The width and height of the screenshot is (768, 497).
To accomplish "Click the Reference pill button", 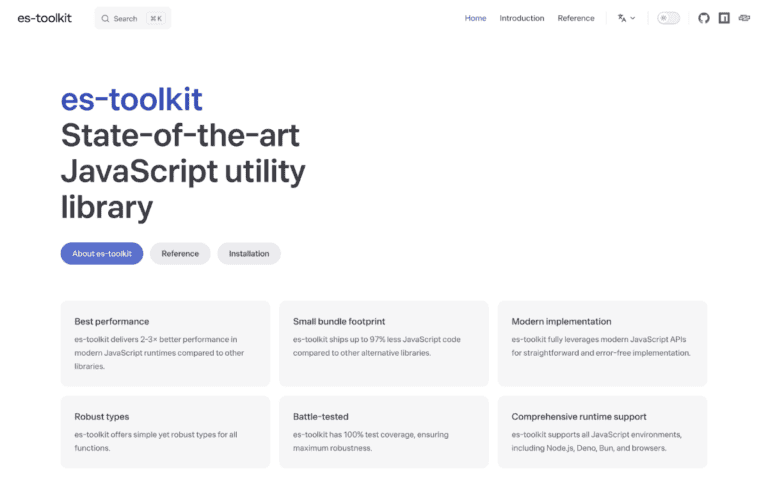I will pyautogui.click(x=180, y=254).
